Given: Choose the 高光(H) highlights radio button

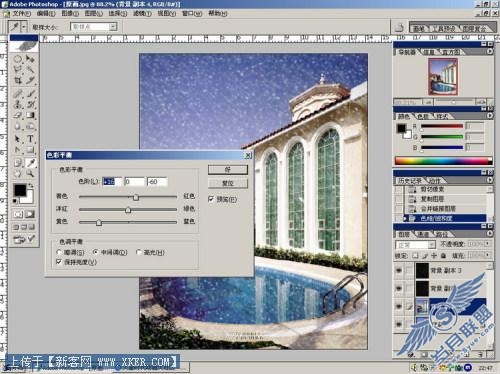Looking at the screenshot, I should click(x=139, y=252).
